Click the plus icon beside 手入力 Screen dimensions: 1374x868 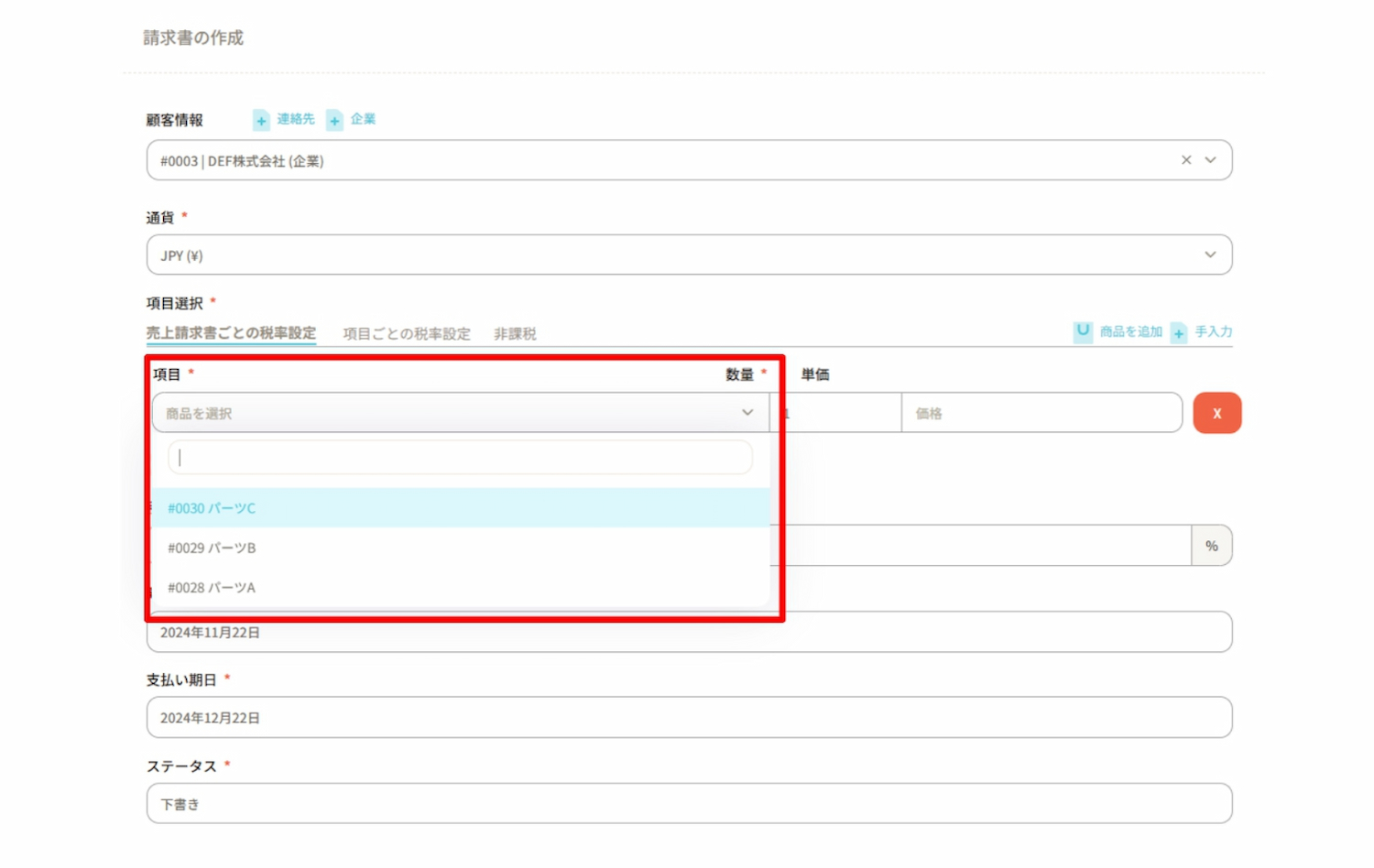tap(1179, 332)
